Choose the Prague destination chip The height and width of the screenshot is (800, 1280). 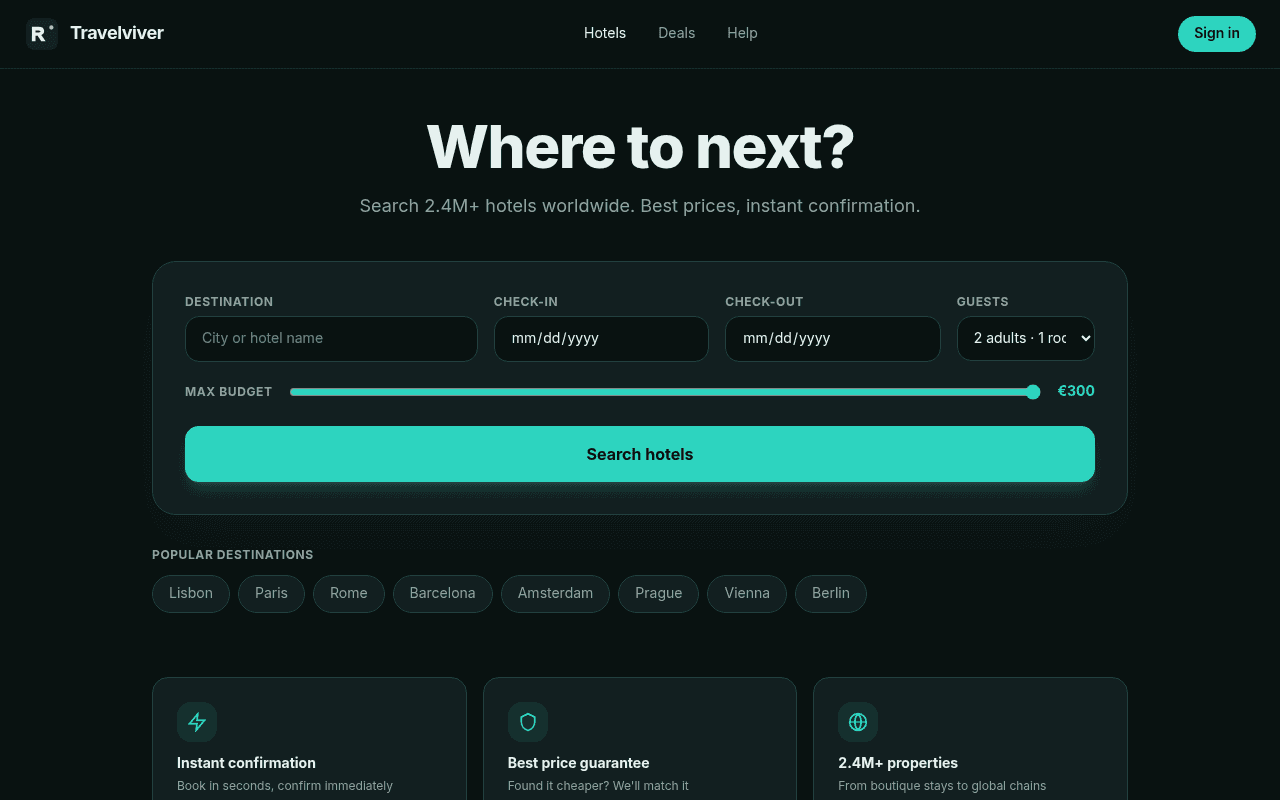658,593
